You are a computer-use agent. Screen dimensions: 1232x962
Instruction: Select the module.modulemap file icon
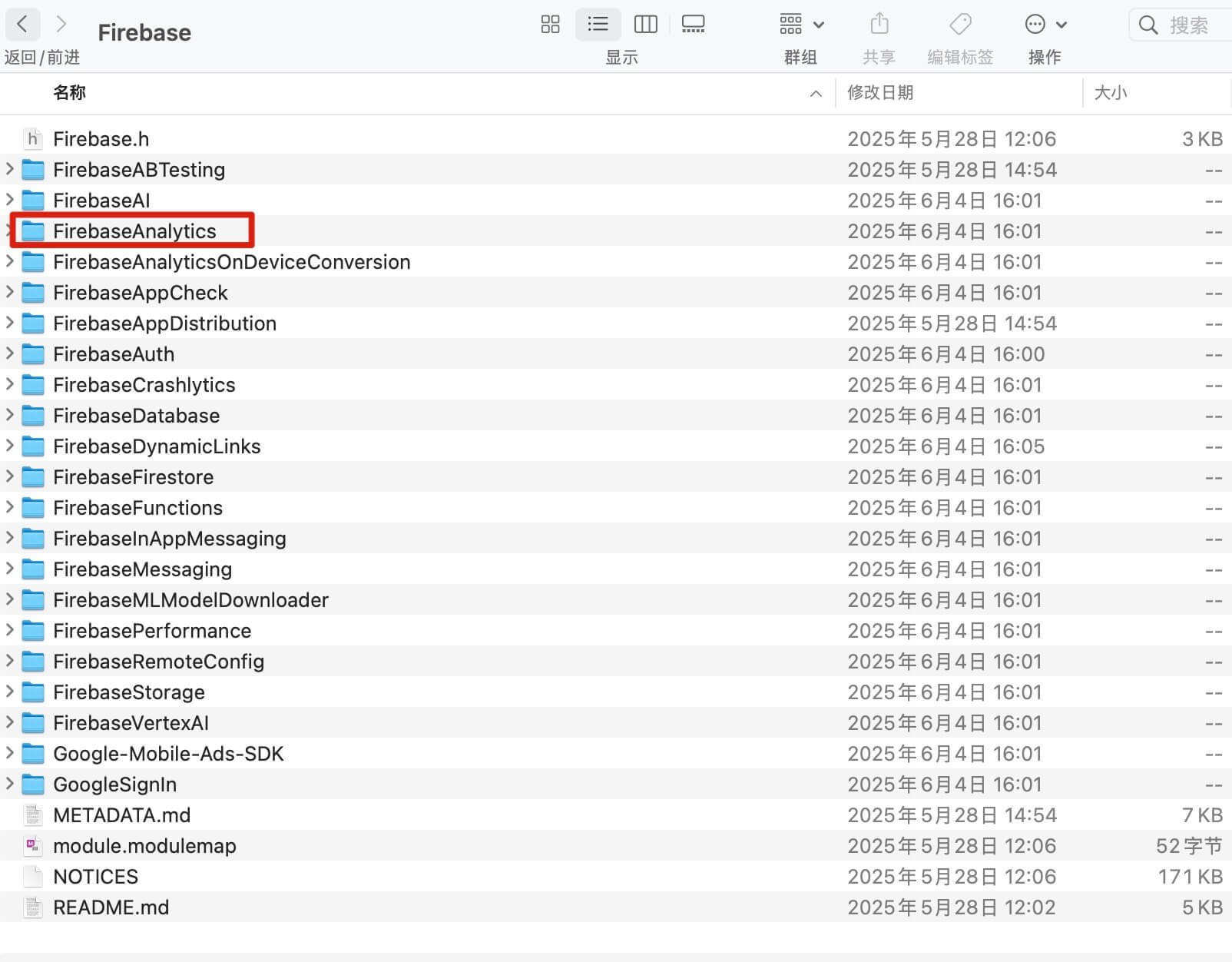(32, 846)
